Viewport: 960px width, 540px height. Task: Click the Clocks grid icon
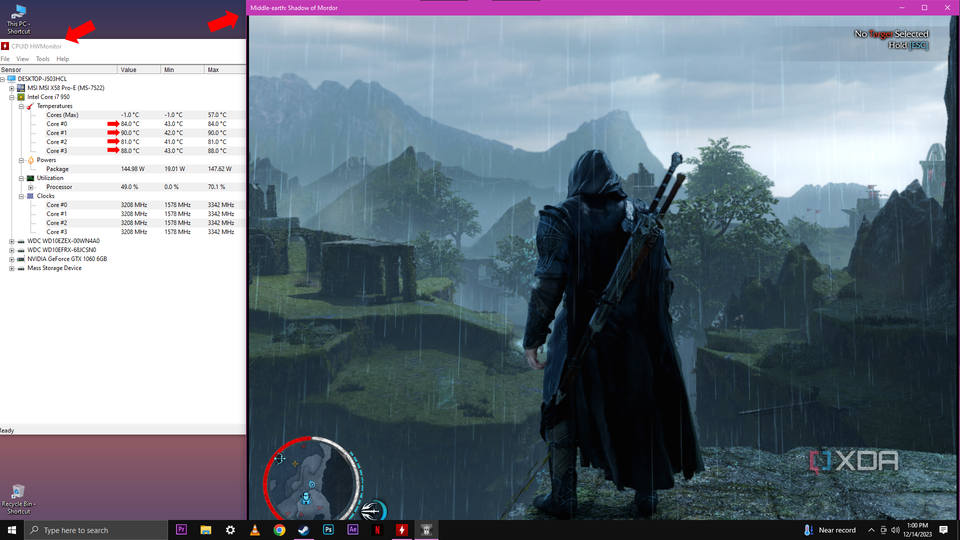pos(31,197)
